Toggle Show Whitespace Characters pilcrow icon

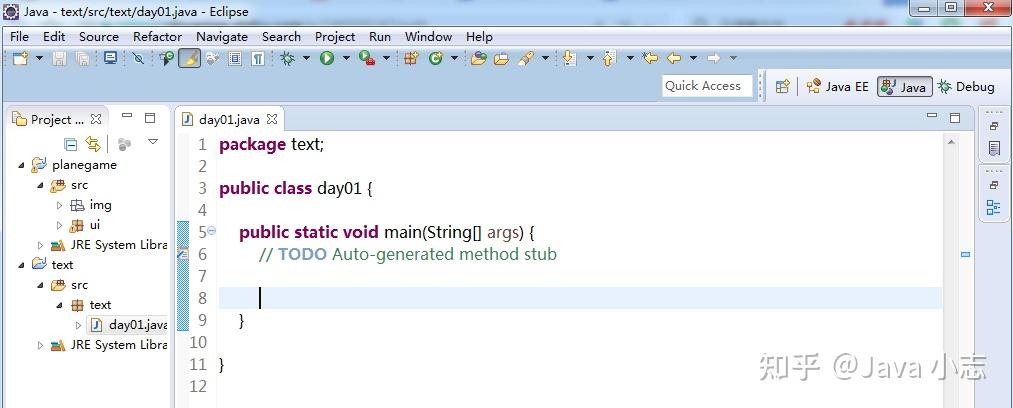(x=258, y=59)
